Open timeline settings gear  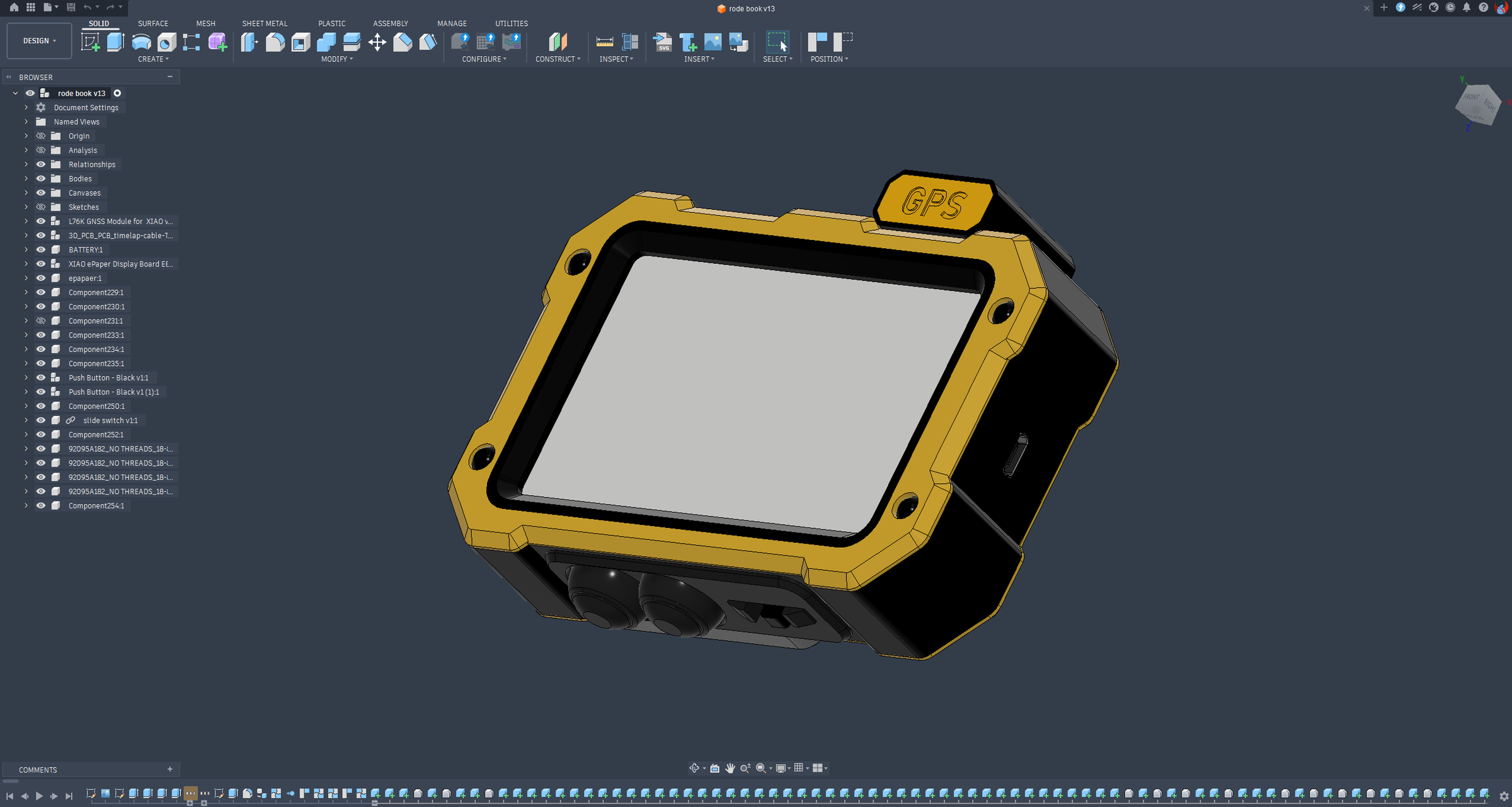click(1504, 796)
